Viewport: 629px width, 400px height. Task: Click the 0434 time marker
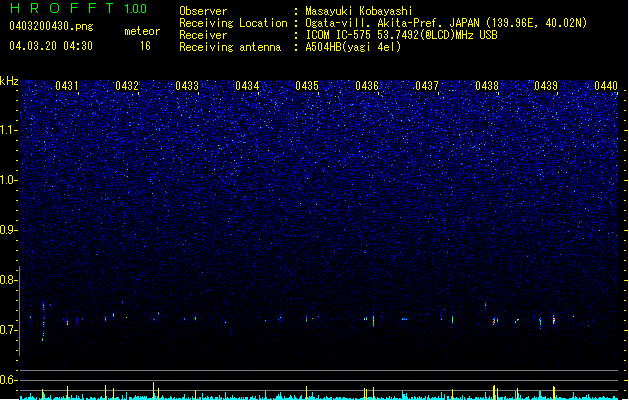click(247, 86)
